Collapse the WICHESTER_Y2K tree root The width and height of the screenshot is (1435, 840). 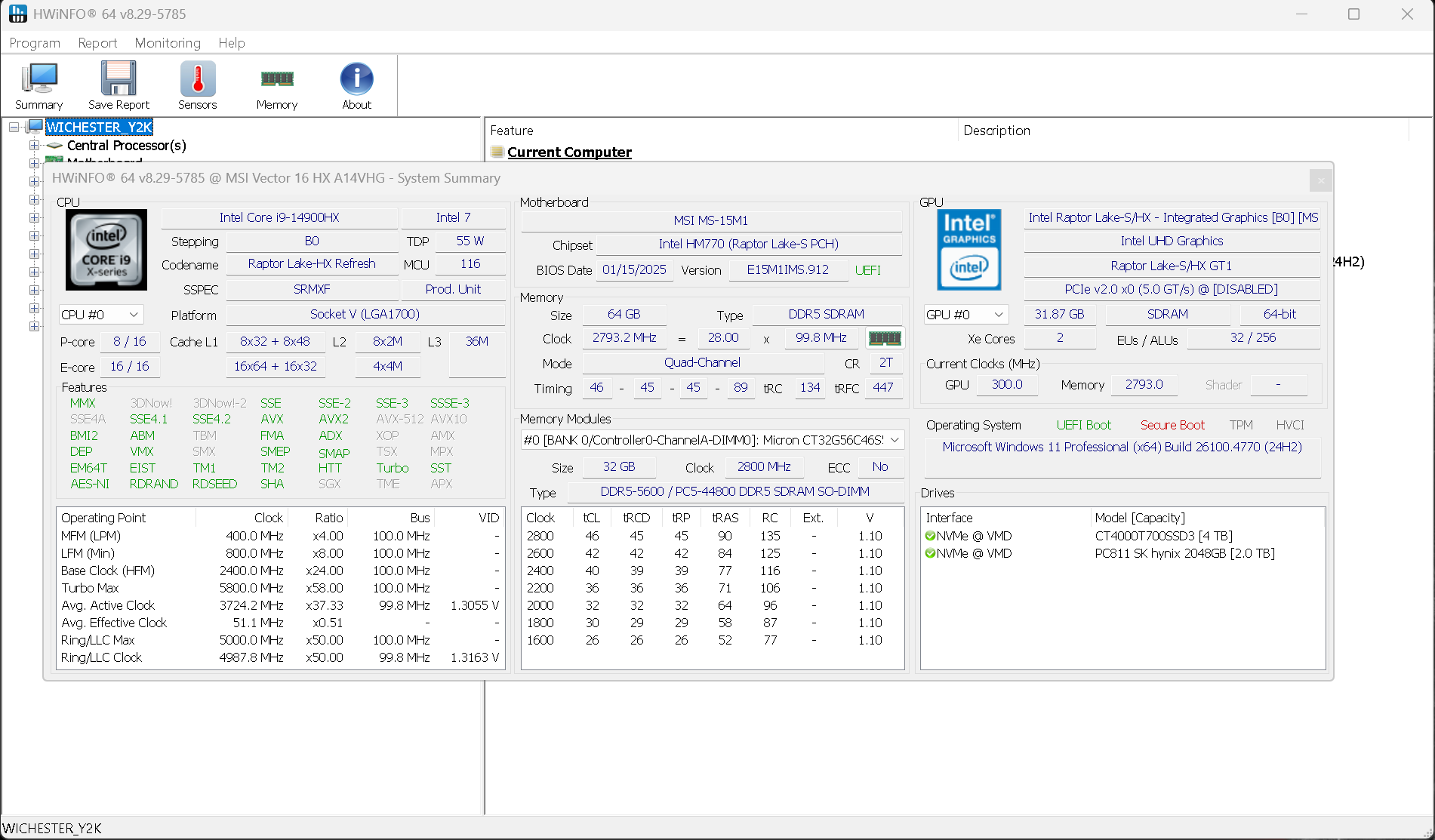point(14,127)
